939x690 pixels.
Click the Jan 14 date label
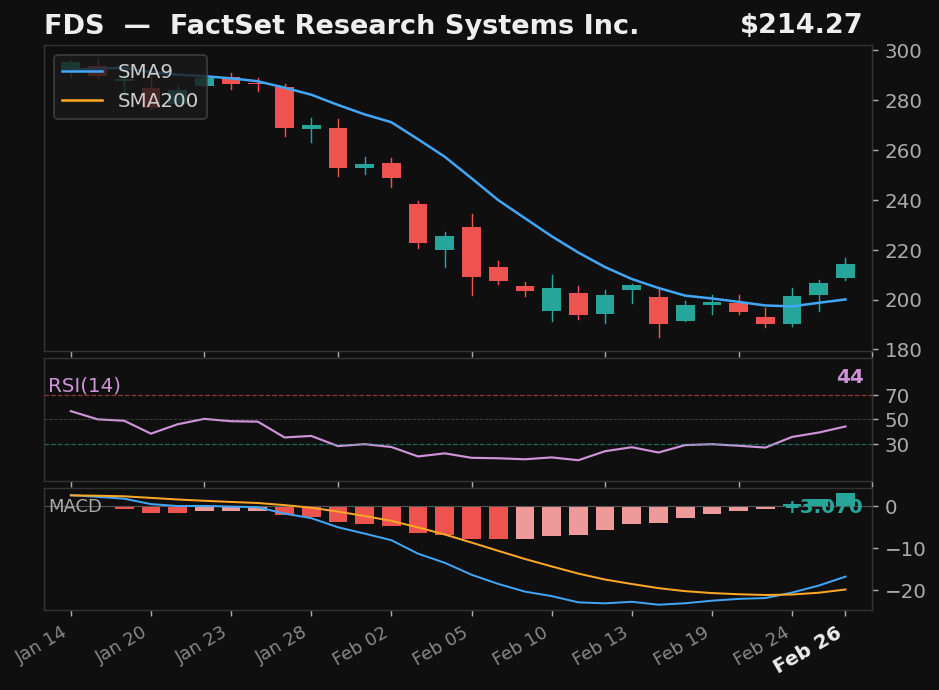click(x=41, y=644)
